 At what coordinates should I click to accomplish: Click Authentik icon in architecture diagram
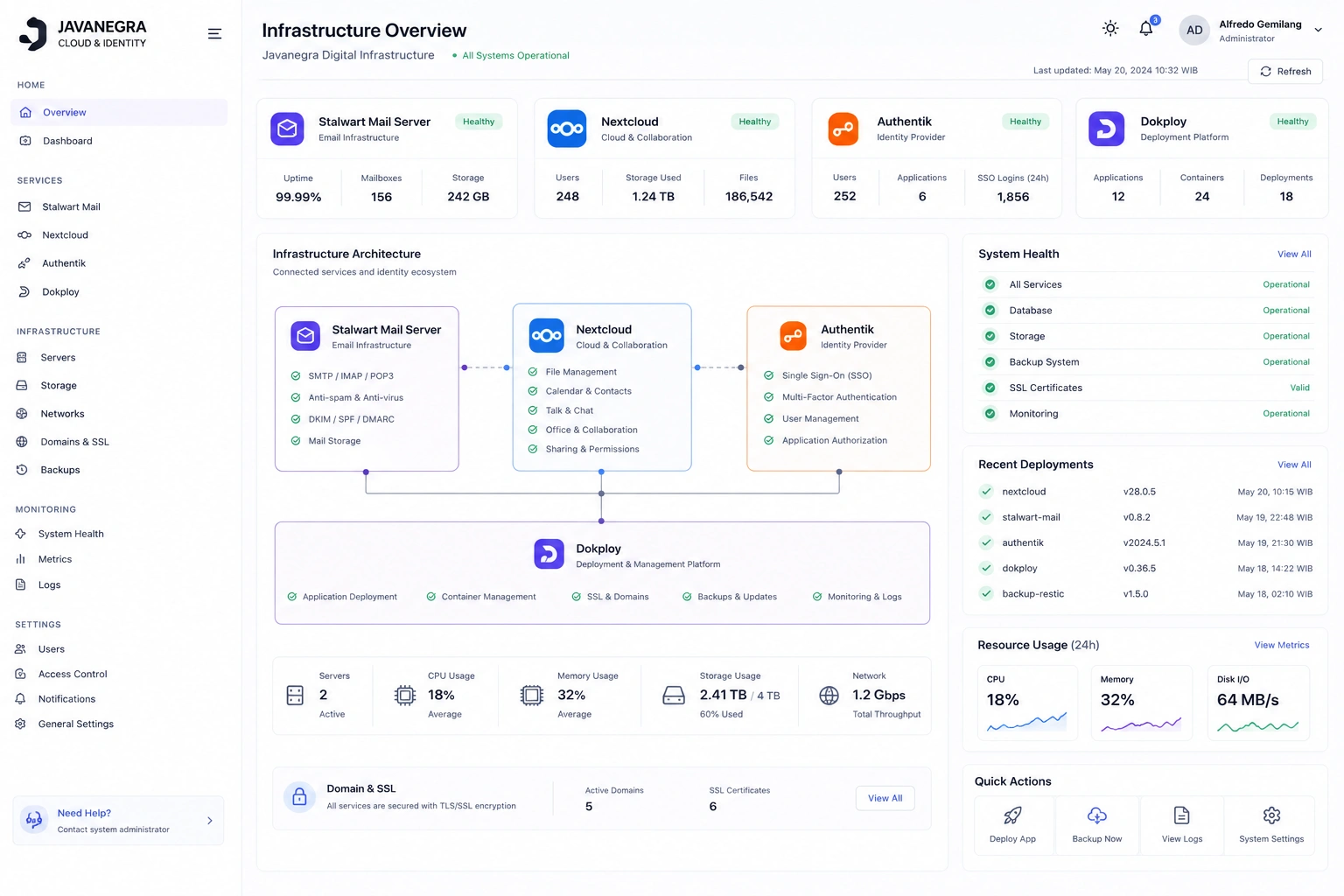(x=794, y=336)
